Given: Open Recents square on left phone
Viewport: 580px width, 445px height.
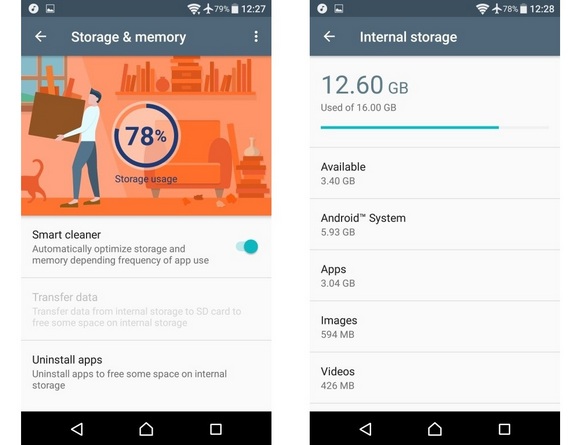Looking at the screenshot, I should click(x=216, y=429).
